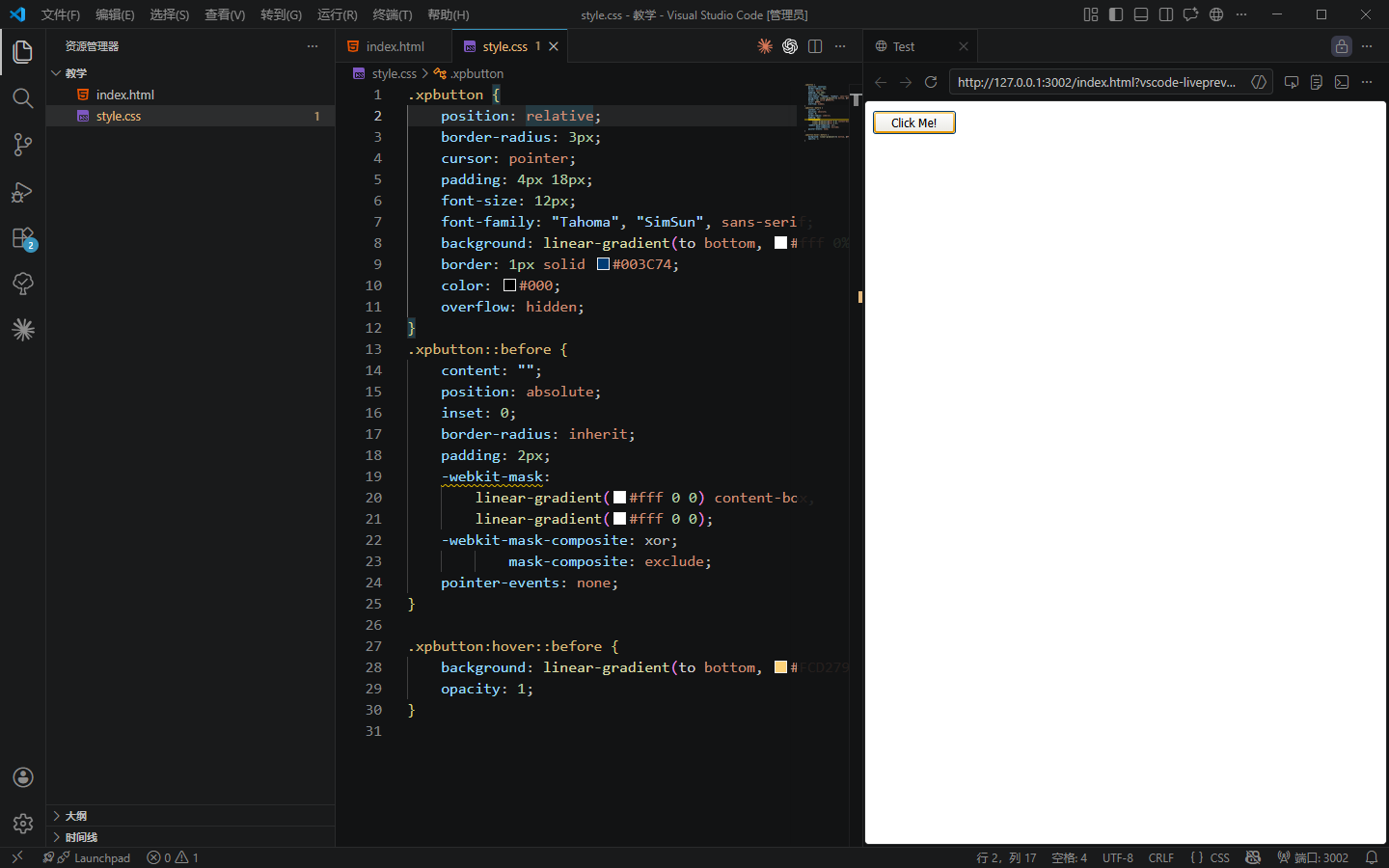Open explorer panel more actions ellipsis

tap(313, 46)
